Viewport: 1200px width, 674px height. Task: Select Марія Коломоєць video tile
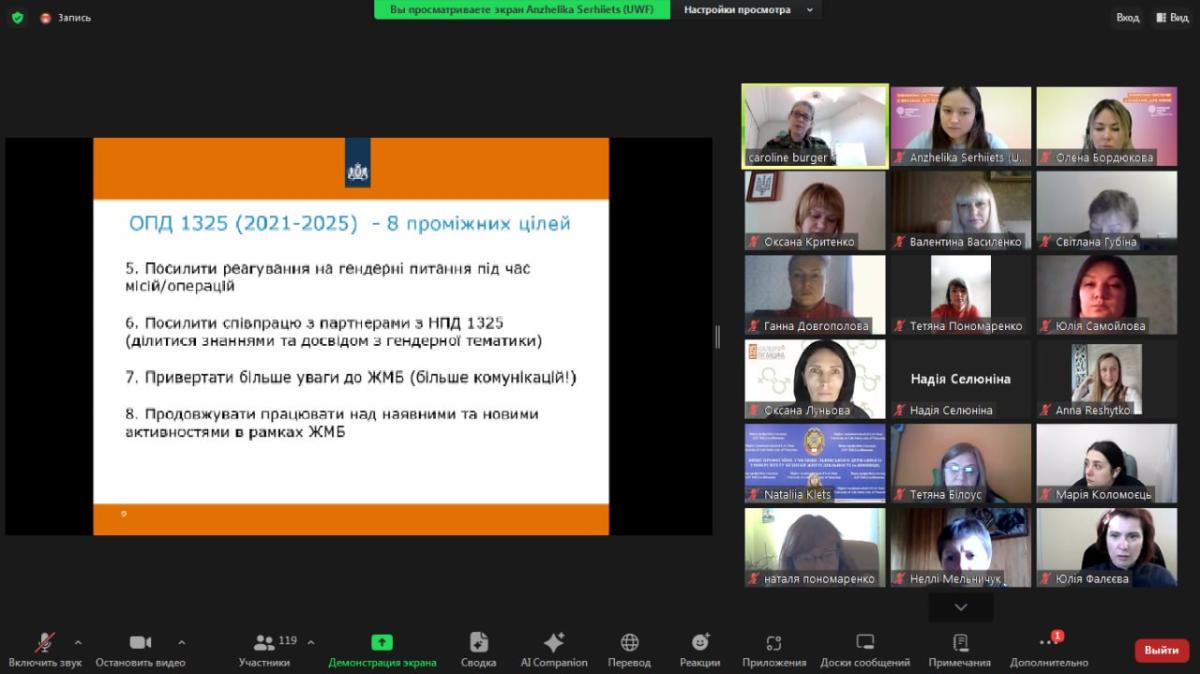click(x=1106, y=463)
